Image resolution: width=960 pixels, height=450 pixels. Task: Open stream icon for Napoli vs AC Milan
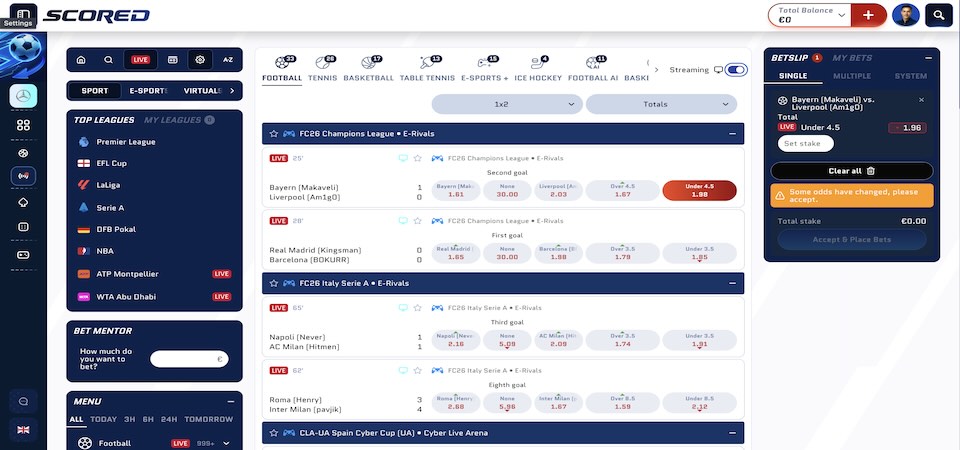coord(403,308)
